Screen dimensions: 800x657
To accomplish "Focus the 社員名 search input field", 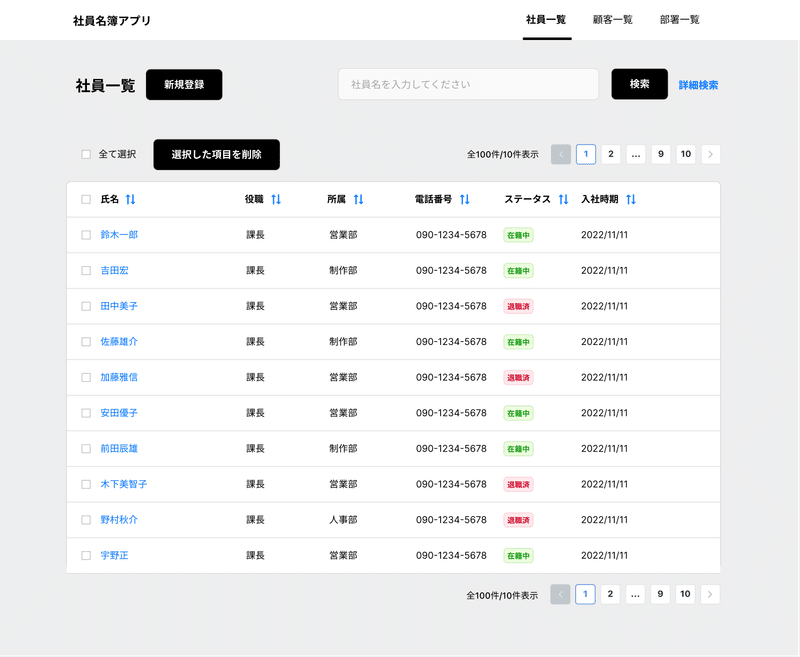I will click(468, 84).
